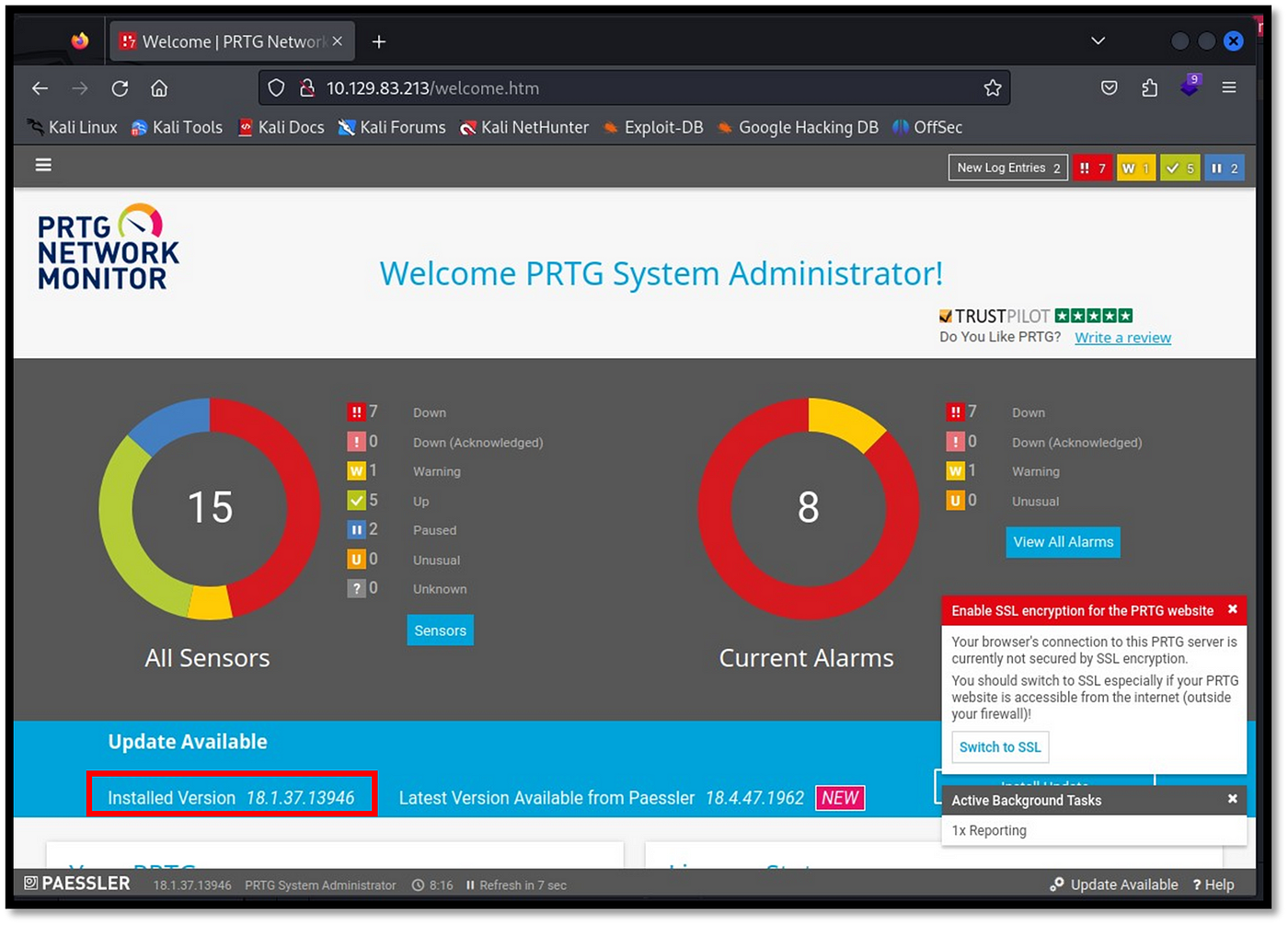Click green Up checkmark icon in sensors legend
Viewport: 1288px width, 925px height.
(356, 501)
